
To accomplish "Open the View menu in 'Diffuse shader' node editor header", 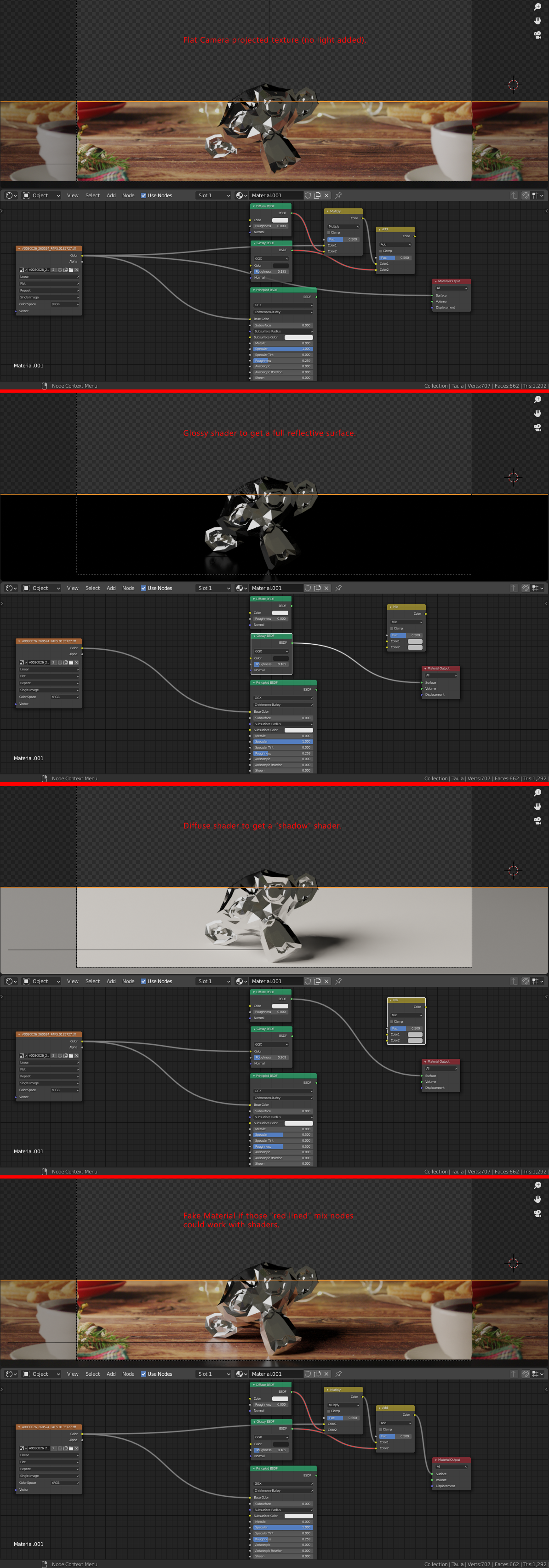I will [73, 981].
